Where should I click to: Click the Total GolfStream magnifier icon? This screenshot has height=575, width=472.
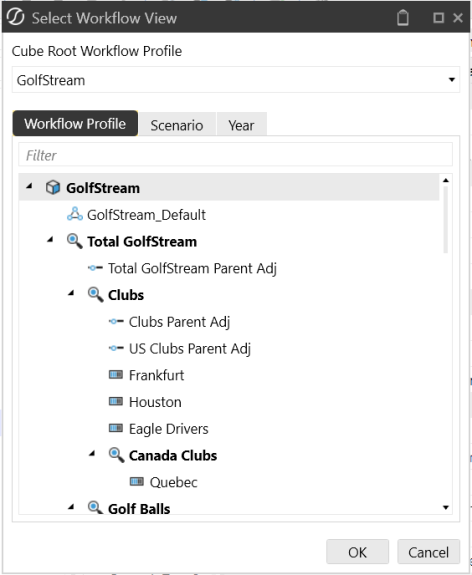click(74, 241)
